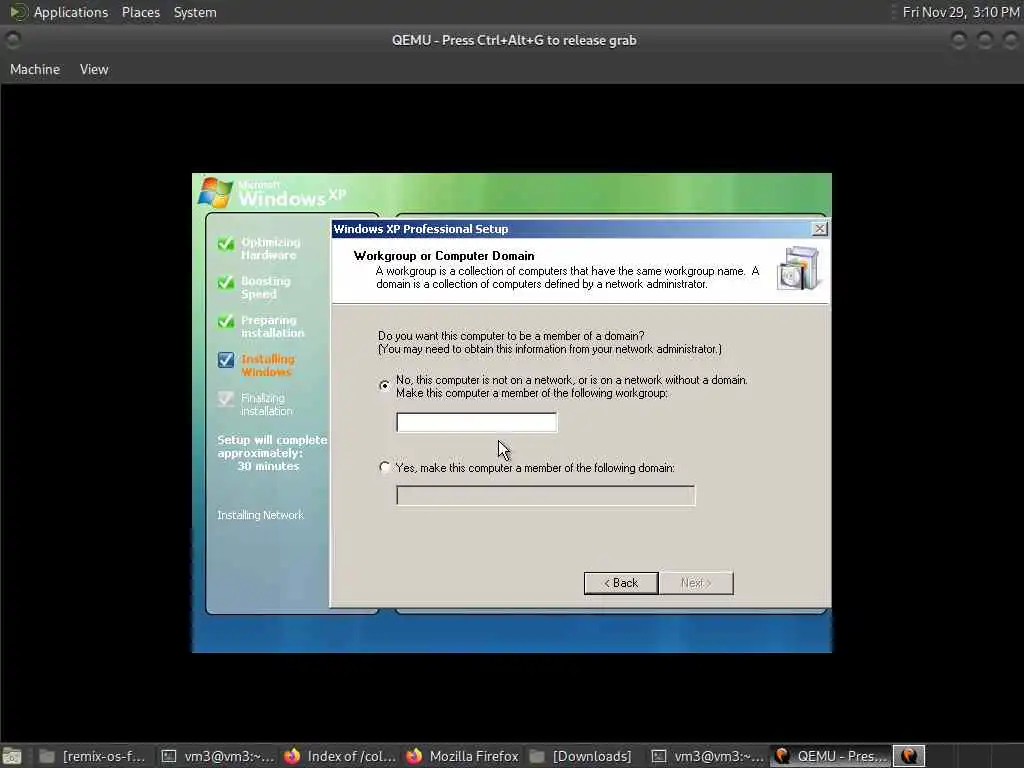
Task: Click the QEMU window title bar text
Action: (514, 40)
